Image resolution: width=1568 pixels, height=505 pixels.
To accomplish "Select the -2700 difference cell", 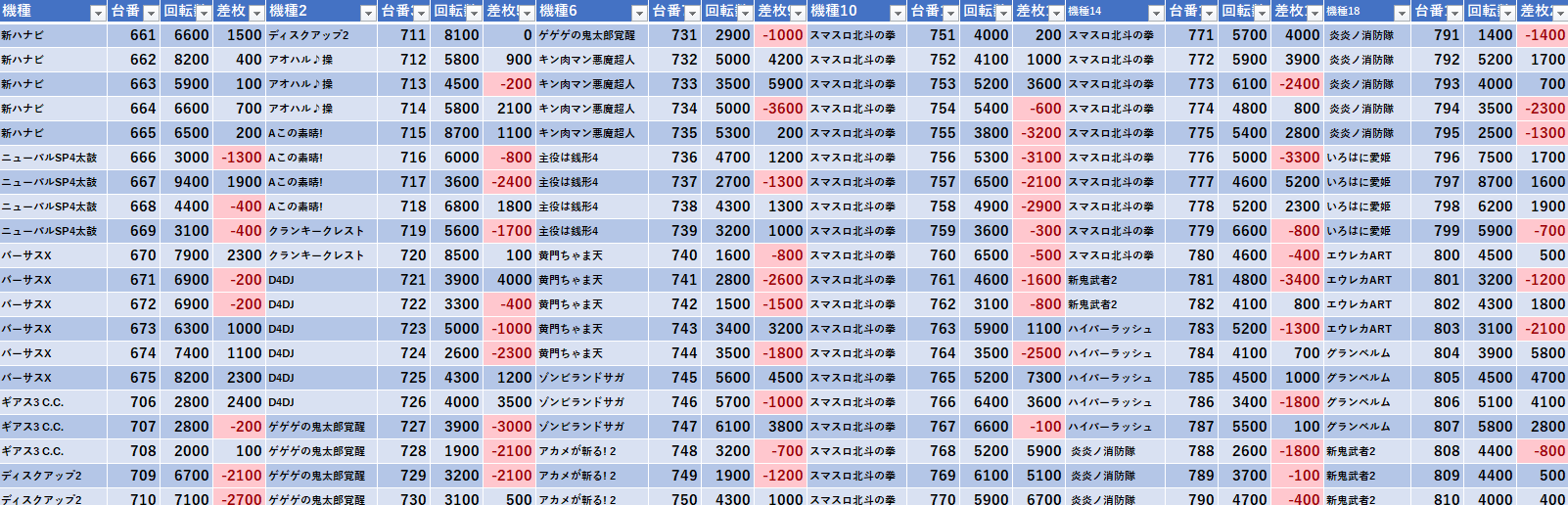I will pos(240,498).
